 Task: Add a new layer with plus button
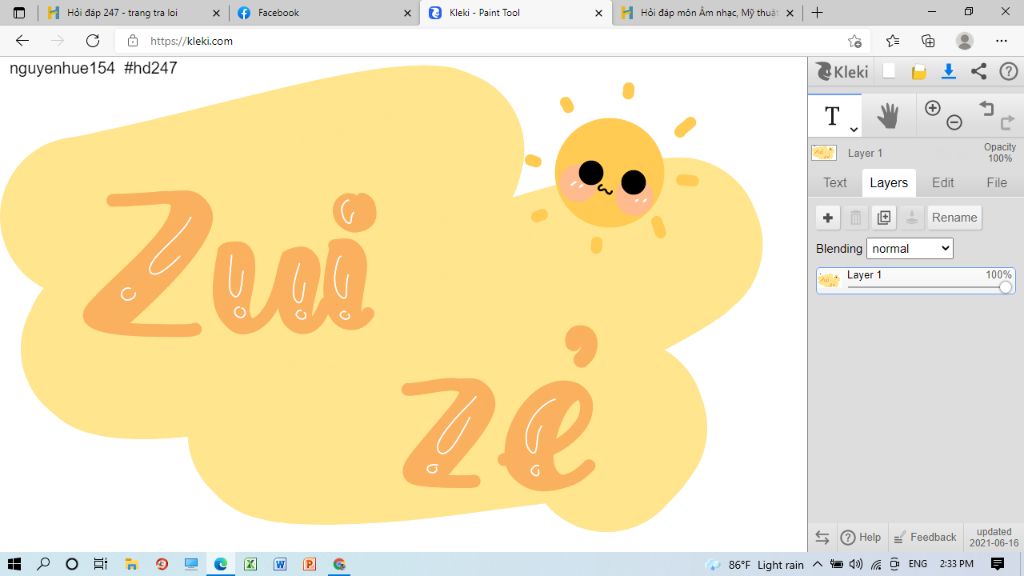(x=827, y=217)
